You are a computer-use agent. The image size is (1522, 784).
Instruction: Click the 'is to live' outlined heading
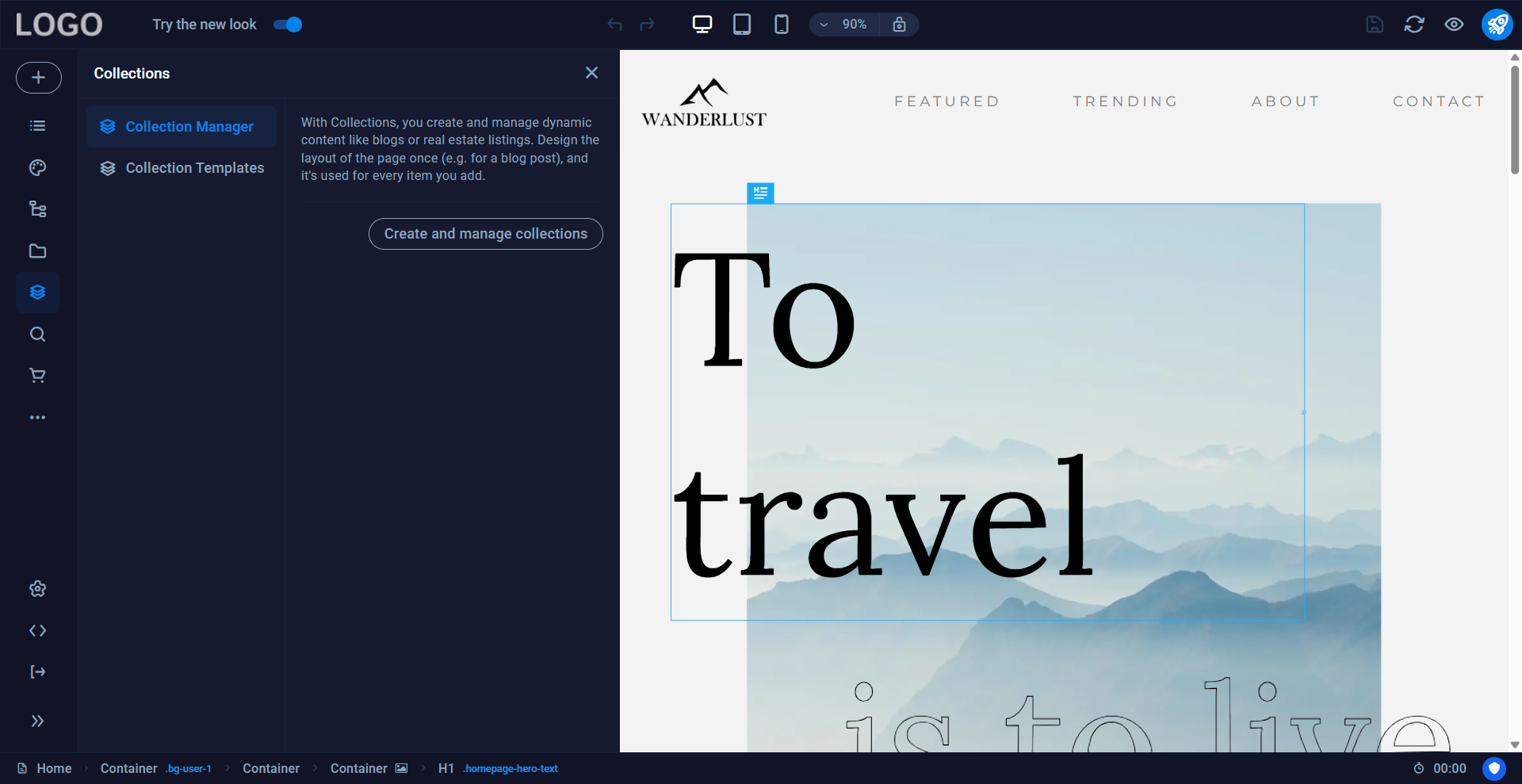[x=1147, y=713]
